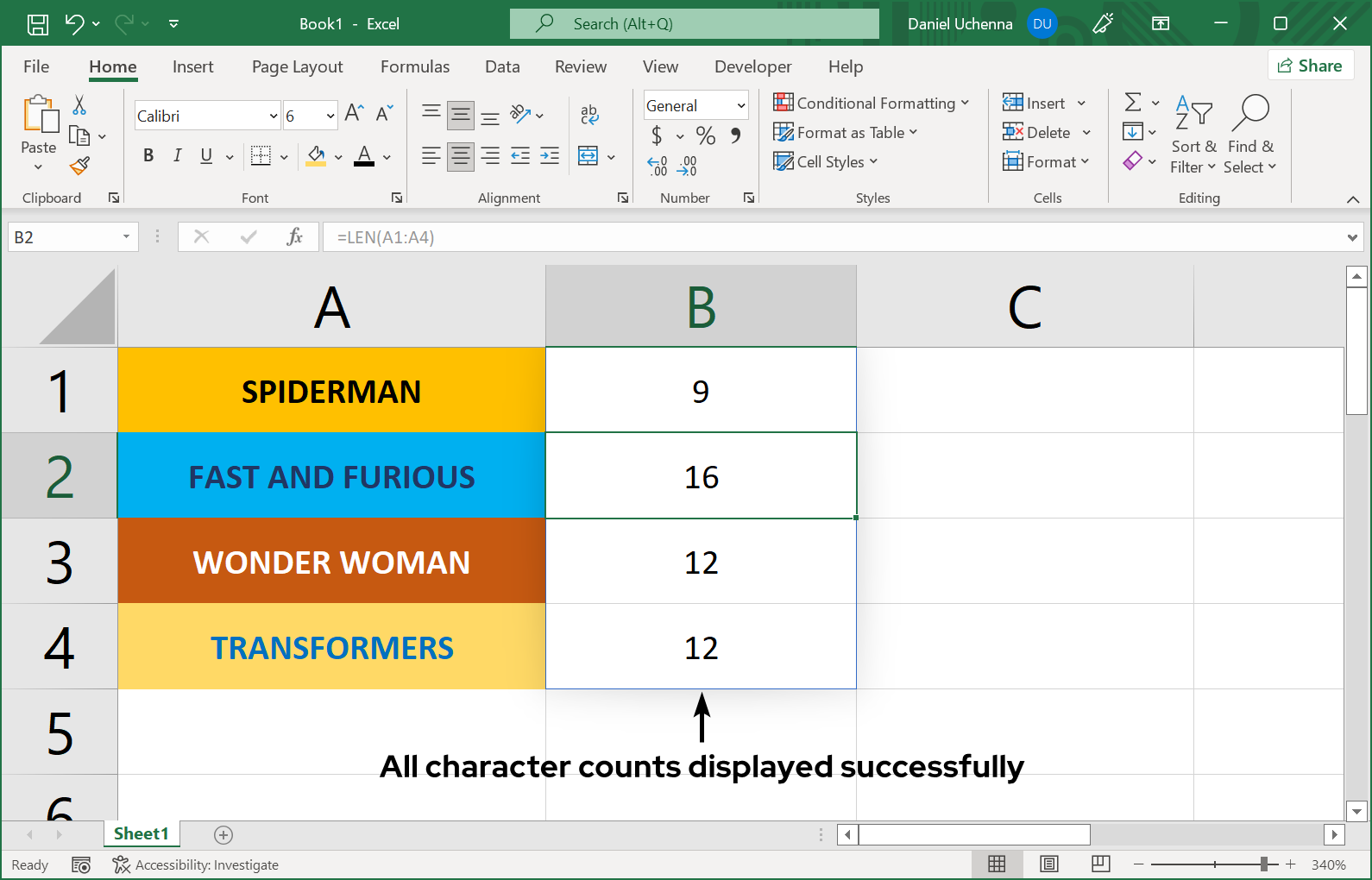This screenshot has height=880, width=1372.
Task: Expand Cell Styles menu
Action: click(x=826, y=161)
